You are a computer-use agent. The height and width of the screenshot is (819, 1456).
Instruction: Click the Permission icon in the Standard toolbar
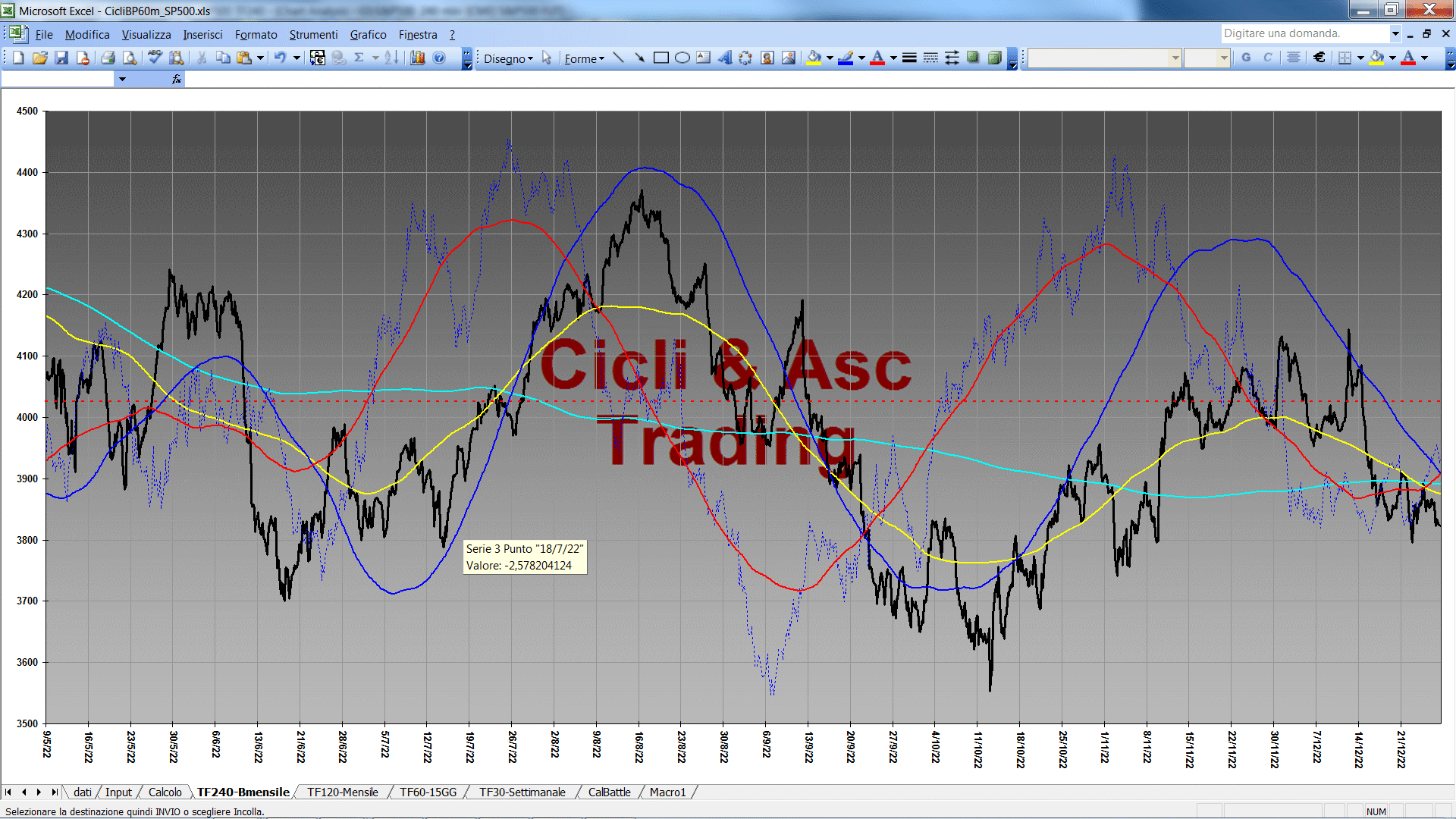tap(83, 58)
